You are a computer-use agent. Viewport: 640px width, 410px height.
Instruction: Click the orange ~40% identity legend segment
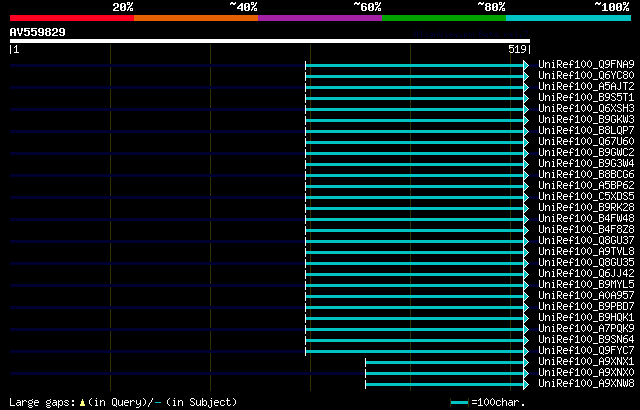(196, 18)
